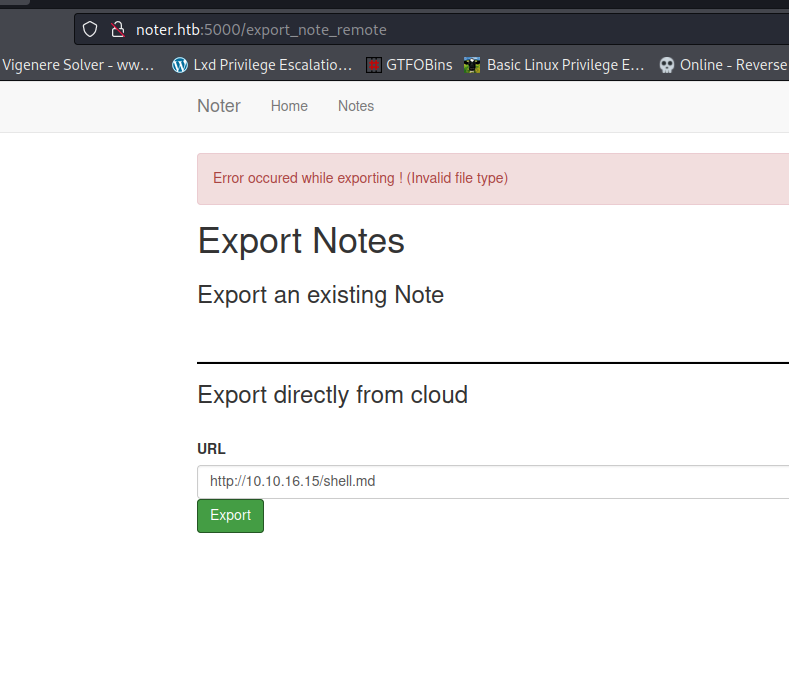The image size is (789, 676).
Task: Open the Lxd Privilege Escalation bookmark text
Action: 271,65
